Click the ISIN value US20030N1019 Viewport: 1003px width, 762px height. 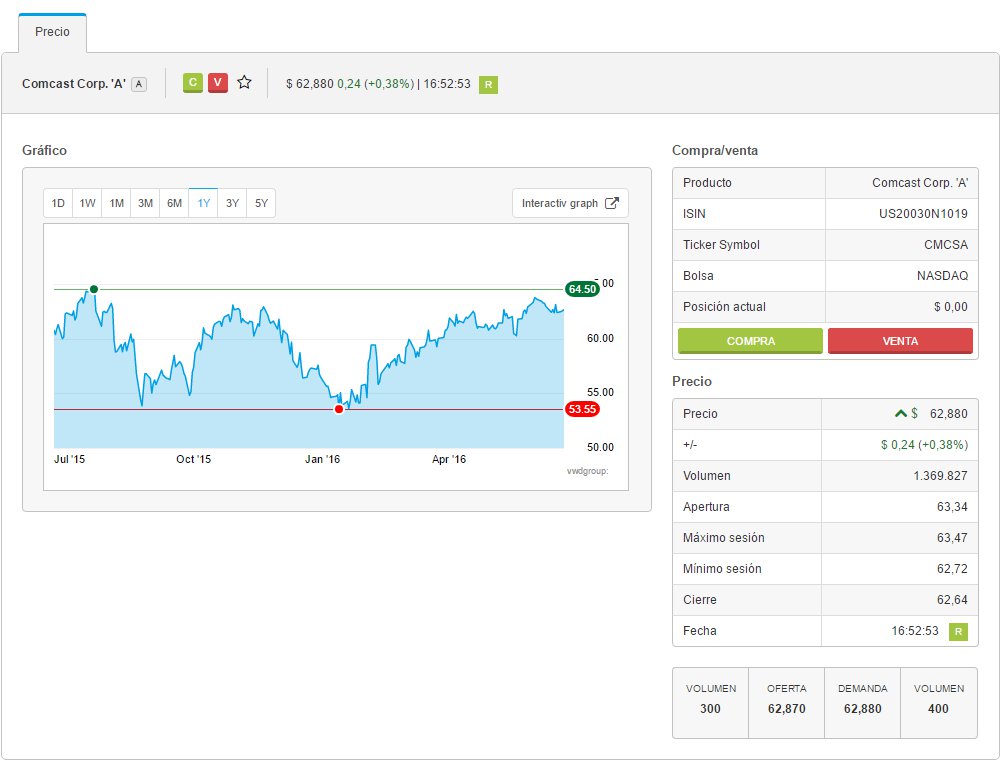point(923,214)
